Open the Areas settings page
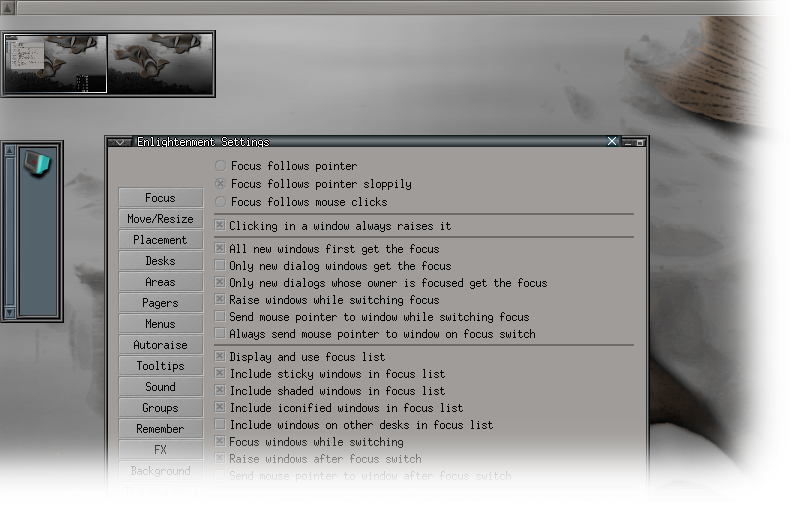Viewport: 800px width, 525px height. click(160, 282)
